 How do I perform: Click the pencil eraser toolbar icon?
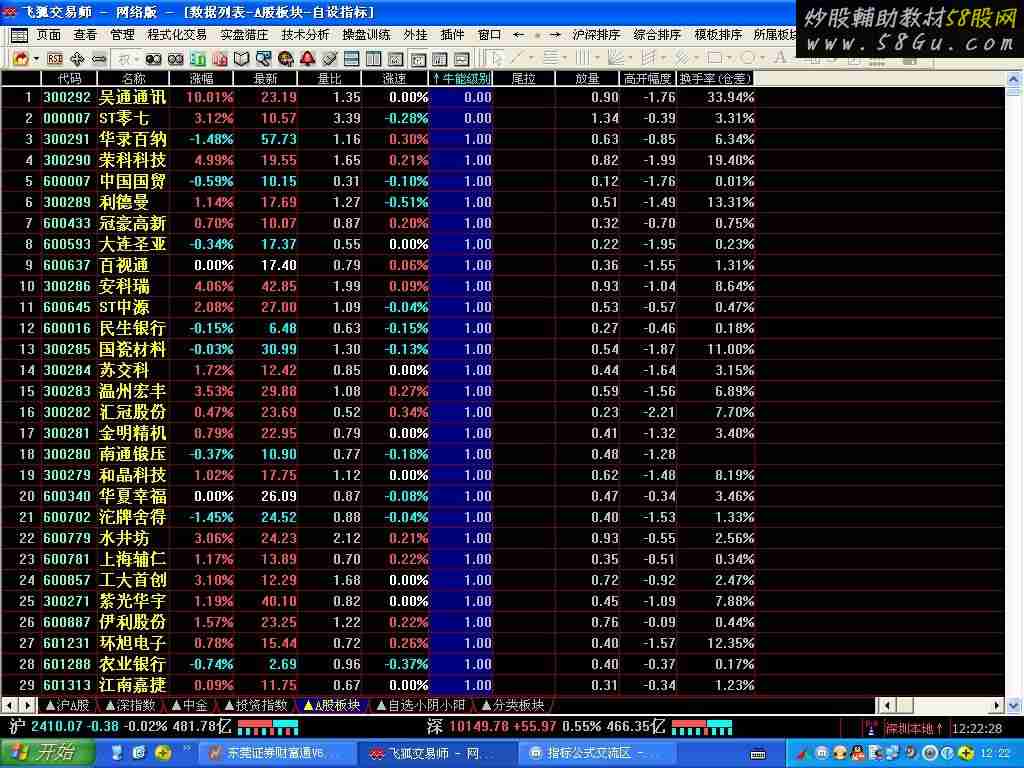click(330, 59)
